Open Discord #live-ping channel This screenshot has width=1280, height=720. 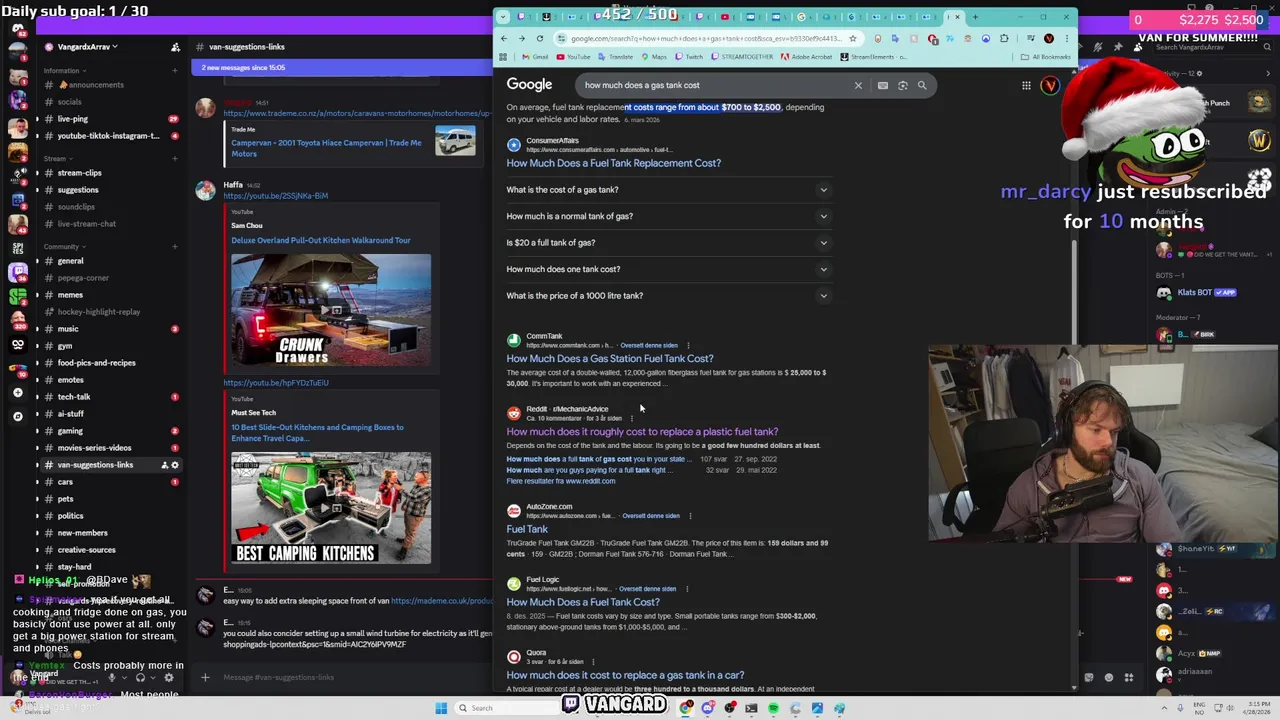click(x=72, y=119)
